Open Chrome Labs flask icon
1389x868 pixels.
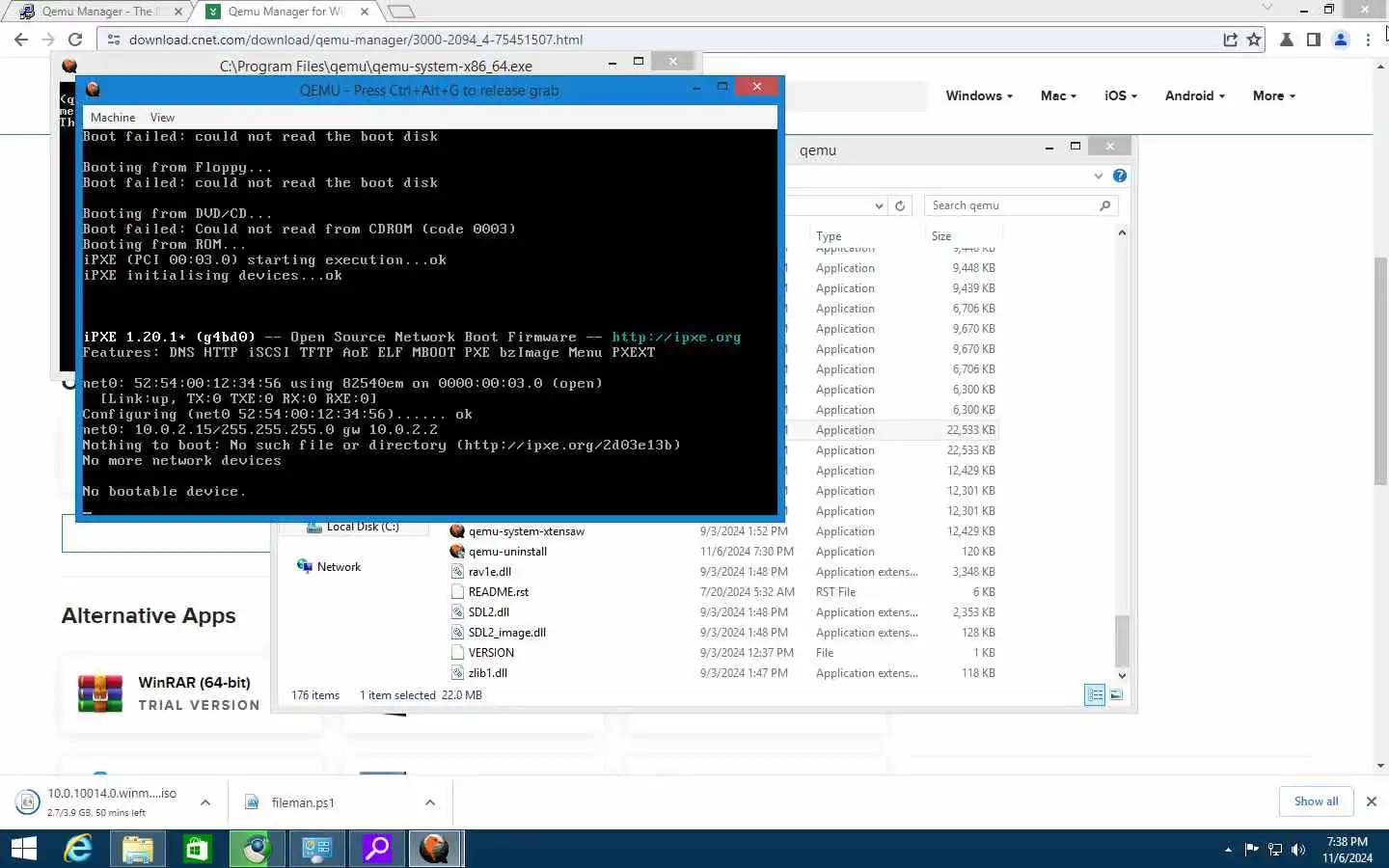click(1286, 40)
